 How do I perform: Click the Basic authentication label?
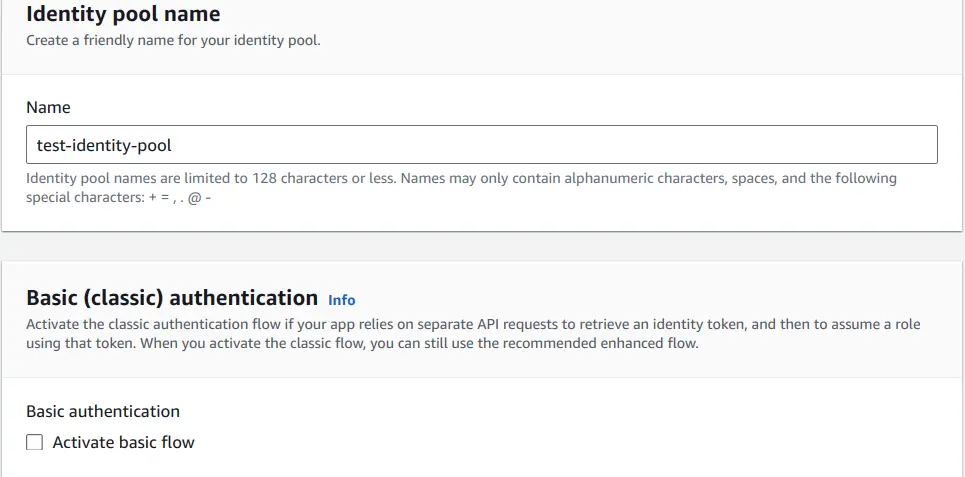click(x=103, y=411)
